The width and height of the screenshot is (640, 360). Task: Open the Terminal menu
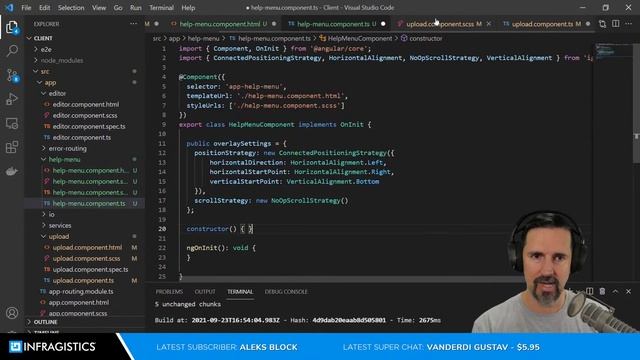[x=161, y=7]
